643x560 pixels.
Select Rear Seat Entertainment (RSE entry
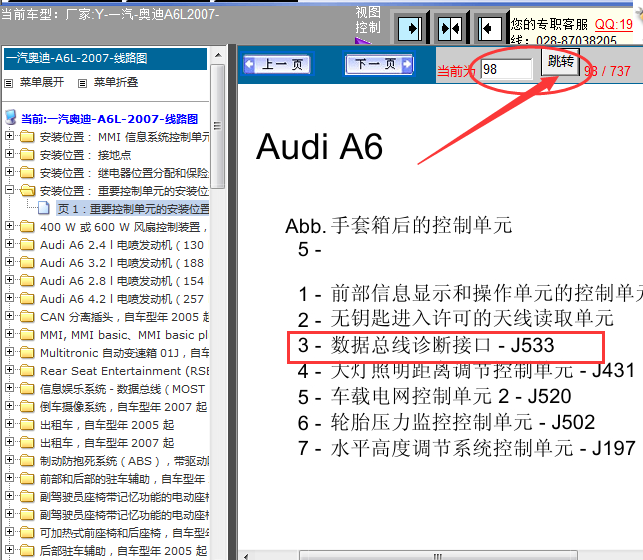[x=125, y=371]
